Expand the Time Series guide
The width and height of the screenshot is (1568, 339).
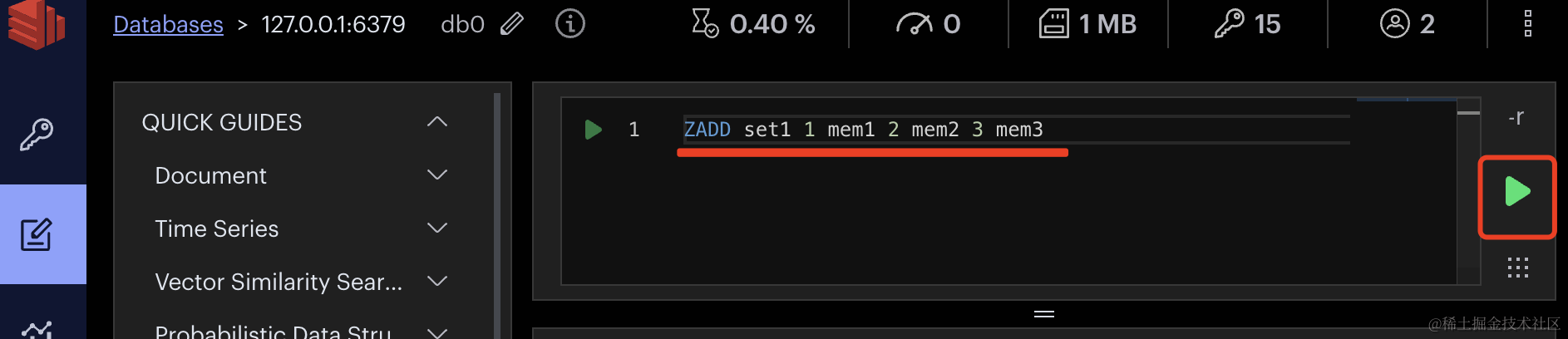(437, 228)
